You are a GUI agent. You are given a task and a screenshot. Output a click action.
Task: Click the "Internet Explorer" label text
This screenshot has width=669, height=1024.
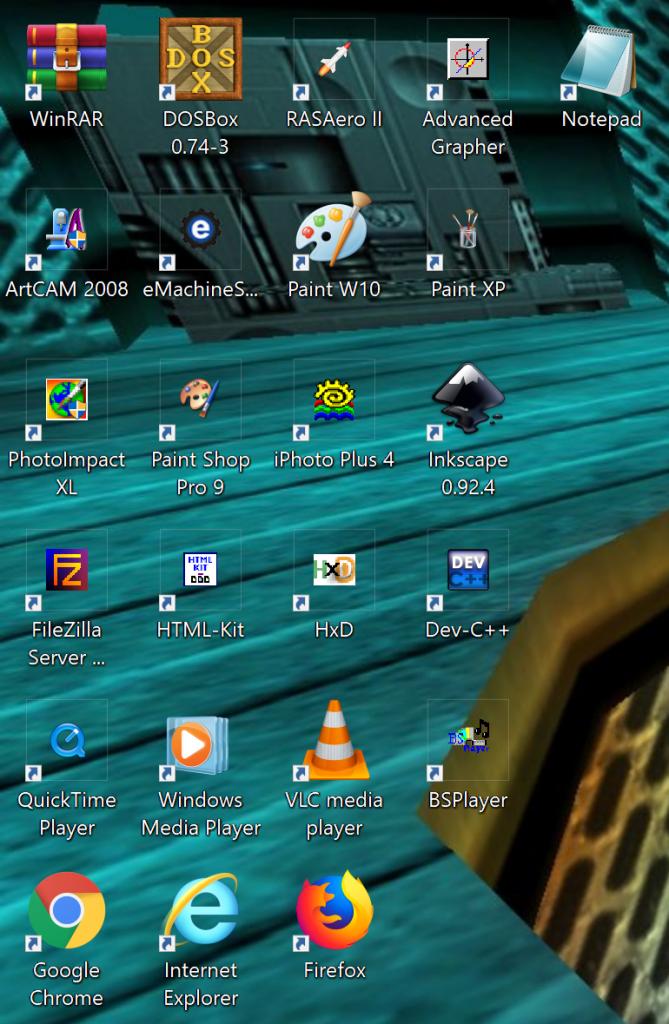tap(201, 984)
